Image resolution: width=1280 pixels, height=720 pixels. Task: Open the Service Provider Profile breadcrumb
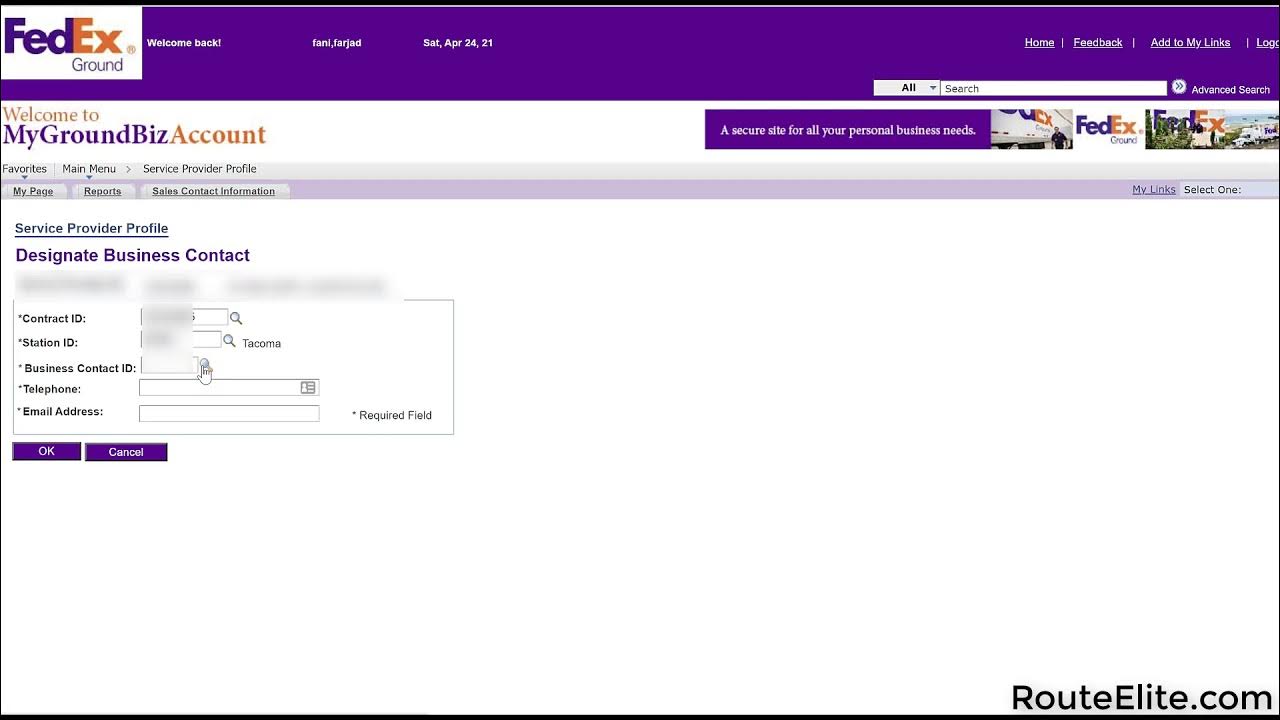[200, 169]
